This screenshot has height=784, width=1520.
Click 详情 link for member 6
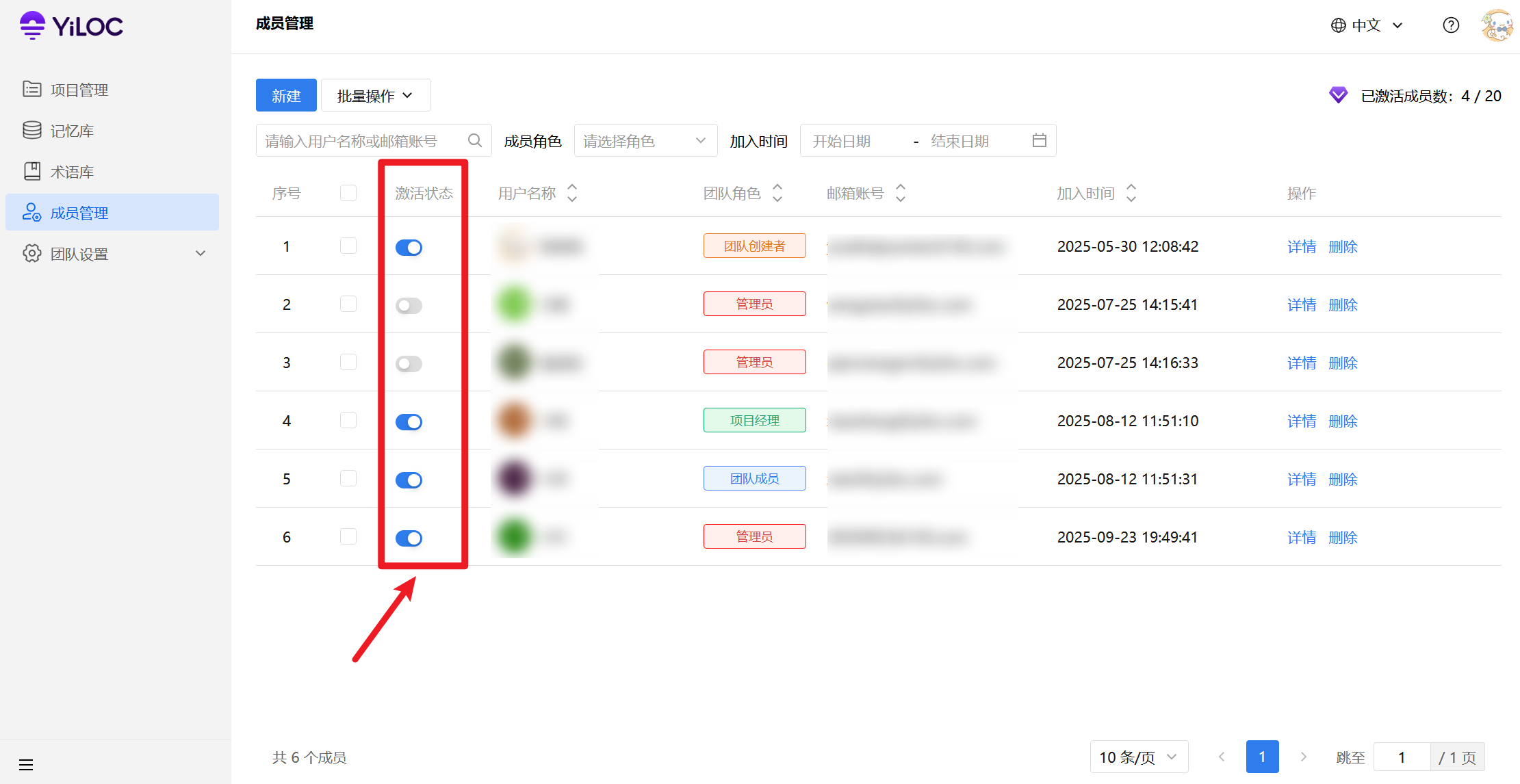[x=1301, y=538]
